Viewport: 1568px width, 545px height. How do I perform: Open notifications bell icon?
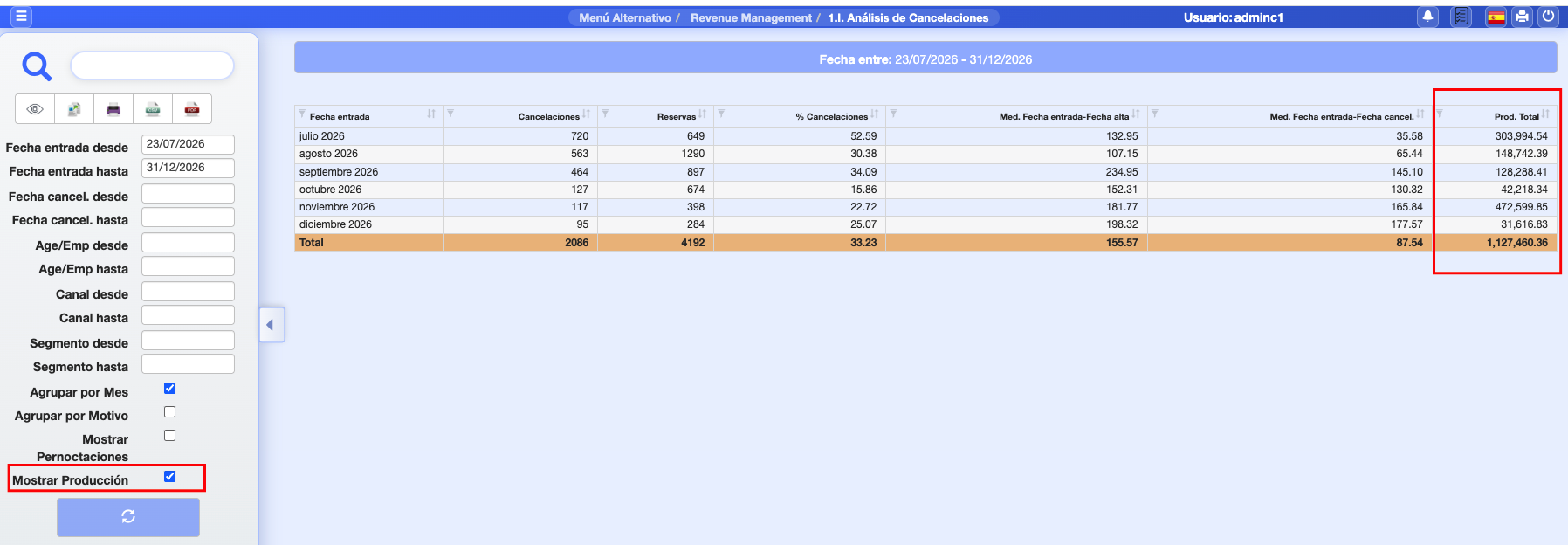coord(1427,17)
